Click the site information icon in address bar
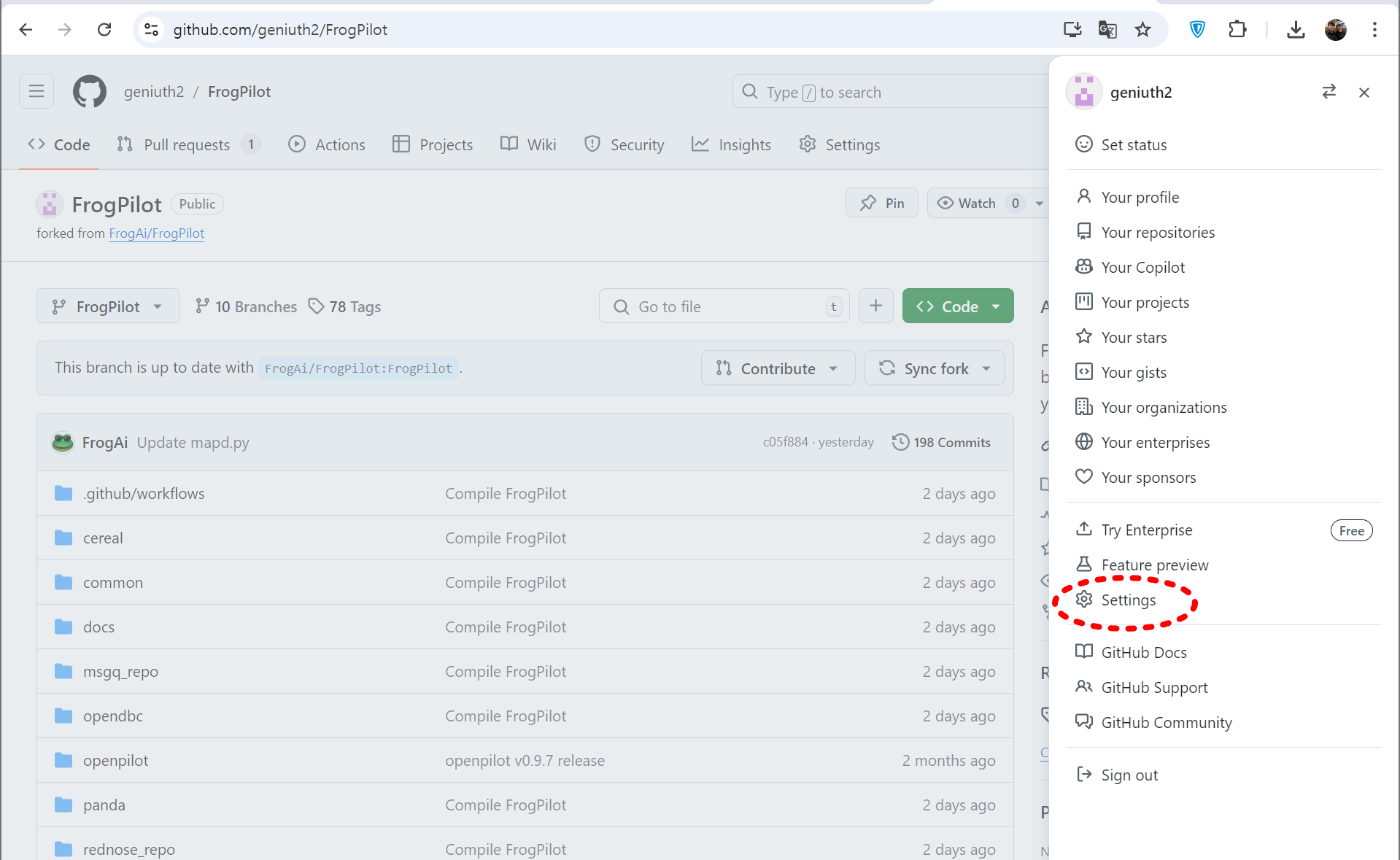This screenshot has height=860, width=1400. pyautogui.click(x=151, y=29)
